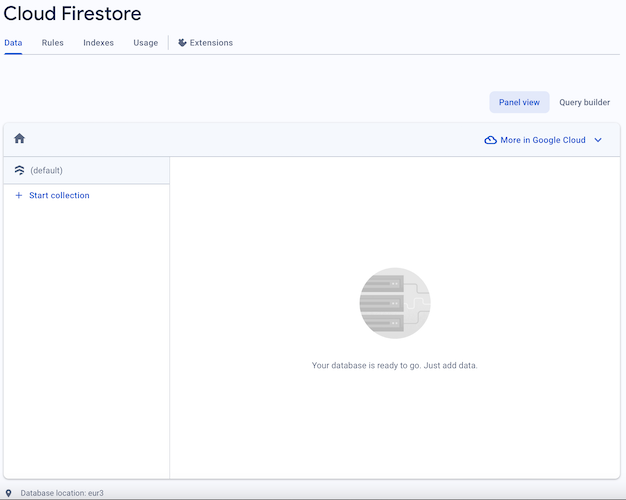Switch to Query builder

coord(584,102)
